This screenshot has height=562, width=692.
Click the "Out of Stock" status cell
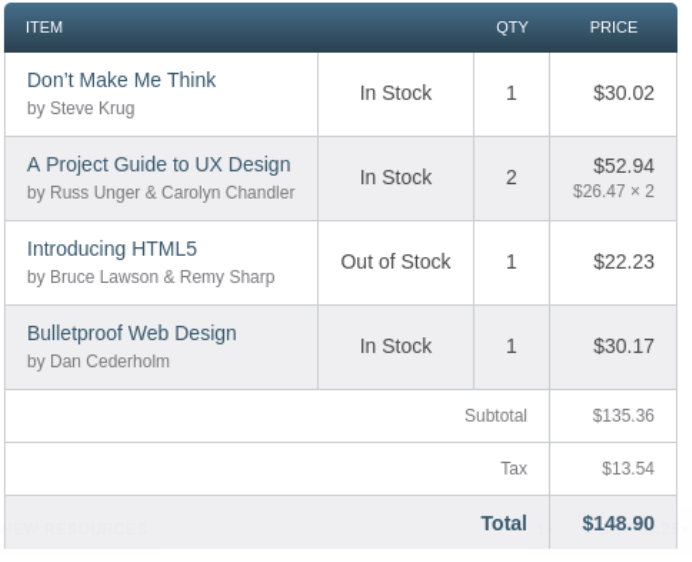pos(395,262)
